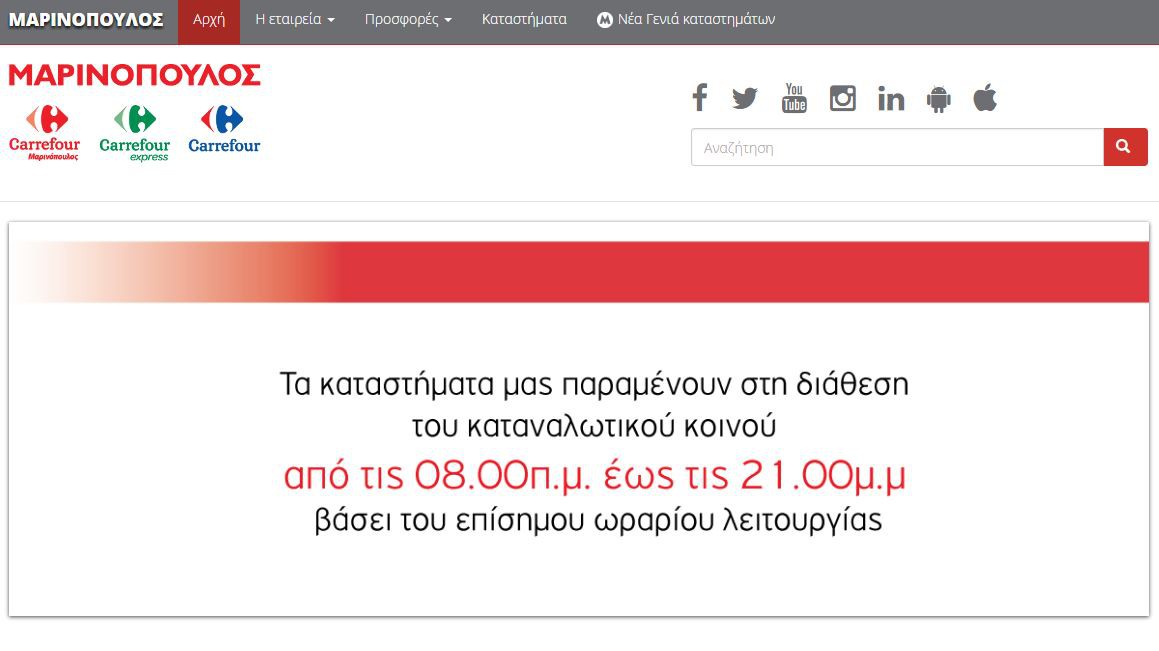The width and height of the screenshot is (1159, 651).
Task: Click the large red ΜΑΡΙΝΟΠΟΥΛΟΣ header logo
Action: point(135,75)
